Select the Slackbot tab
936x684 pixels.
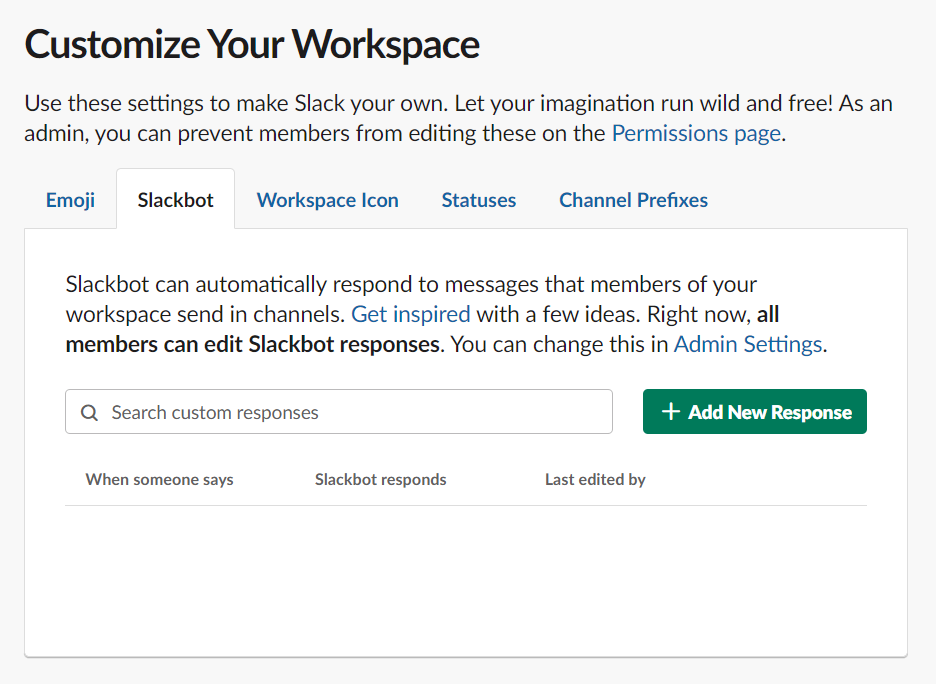176,200
